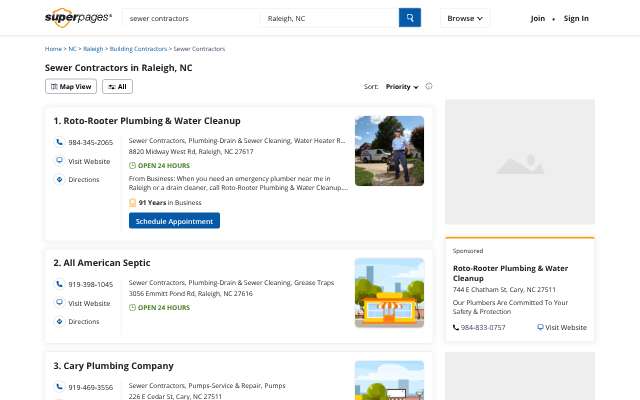Viewport: 640px width, 400px height.
Task: Open the Roto-Rooter plumber photo thumbnail
Action: click(x=389, y=151)
